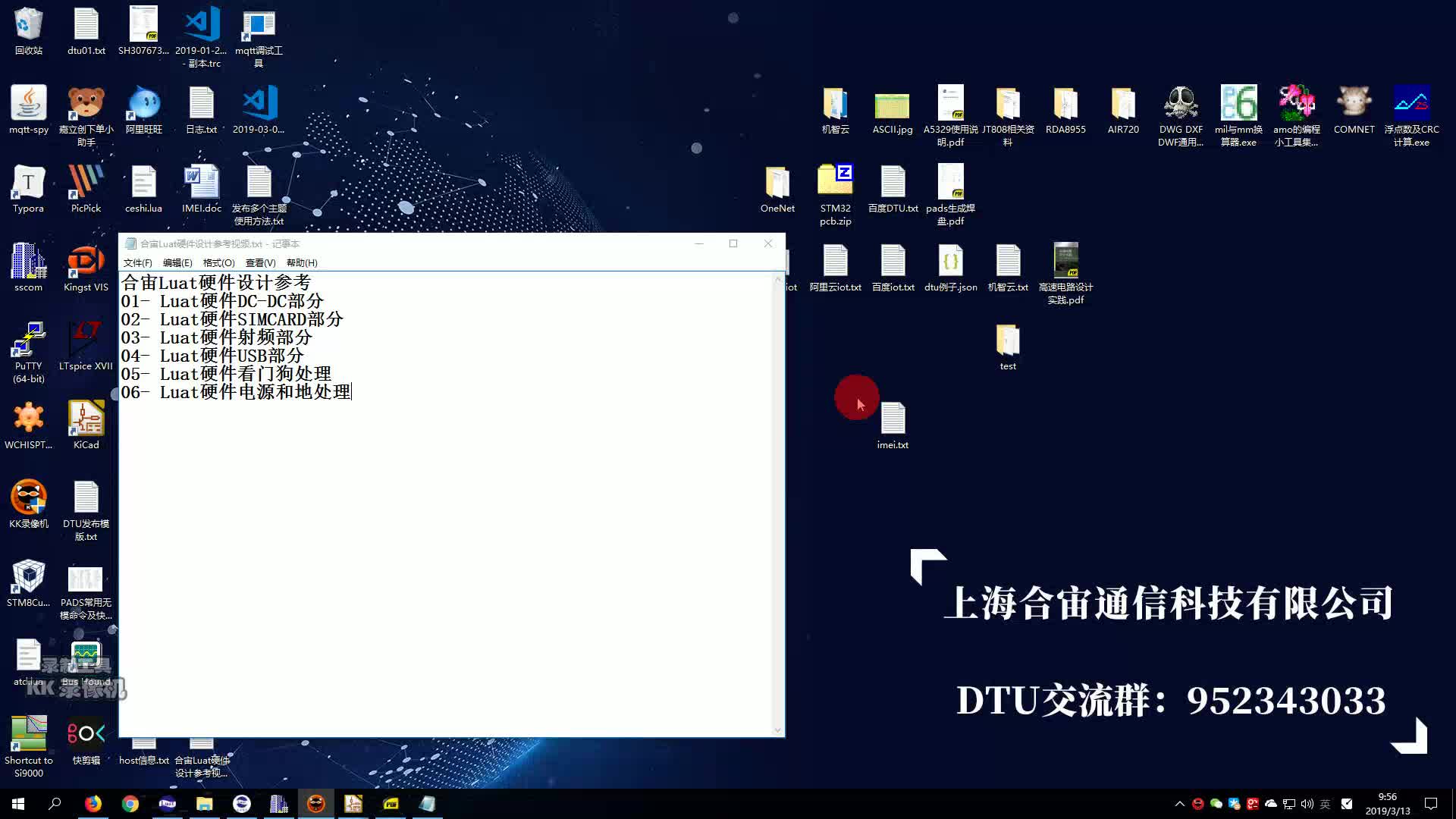Launch sscom serial tool
The image size is (1456, 819).
tap(28, 268)
